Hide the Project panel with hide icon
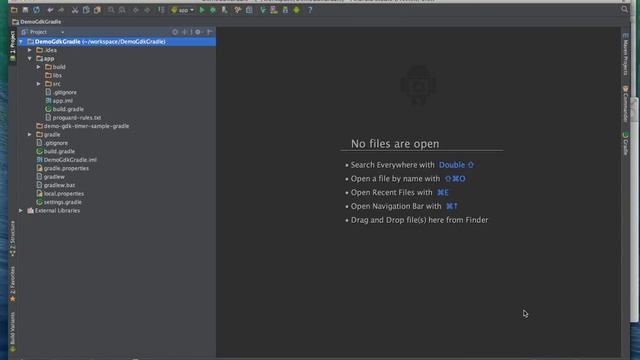640x360 pixels. tap(210, 32)
